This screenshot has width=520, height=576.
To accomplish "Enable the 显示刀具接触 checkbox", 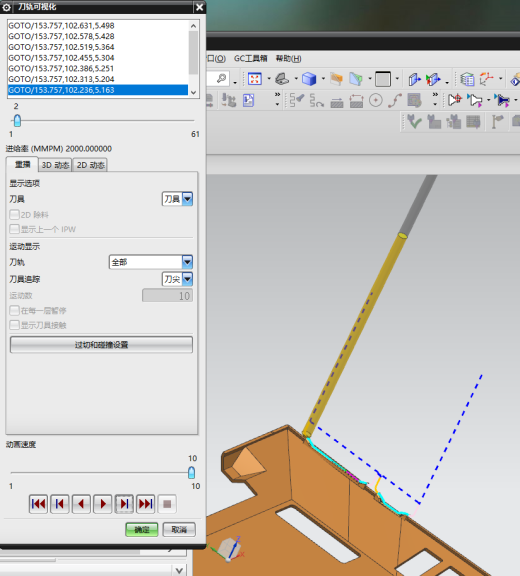I will [x=14, y=325].
